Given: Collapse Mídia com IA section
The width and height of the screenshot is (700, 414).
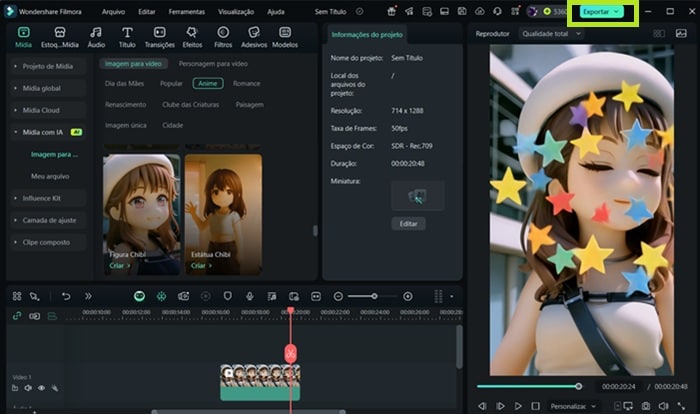Looking at the screenshot, I should pos(48,132).
